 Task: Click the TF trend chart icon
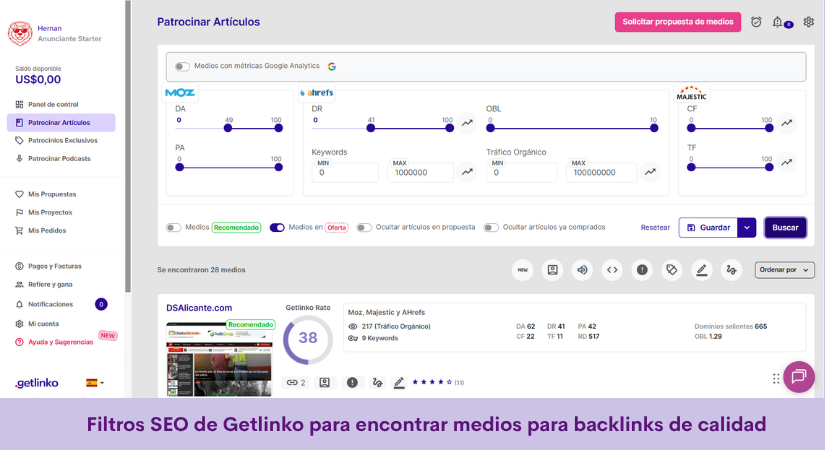point(787,162)
